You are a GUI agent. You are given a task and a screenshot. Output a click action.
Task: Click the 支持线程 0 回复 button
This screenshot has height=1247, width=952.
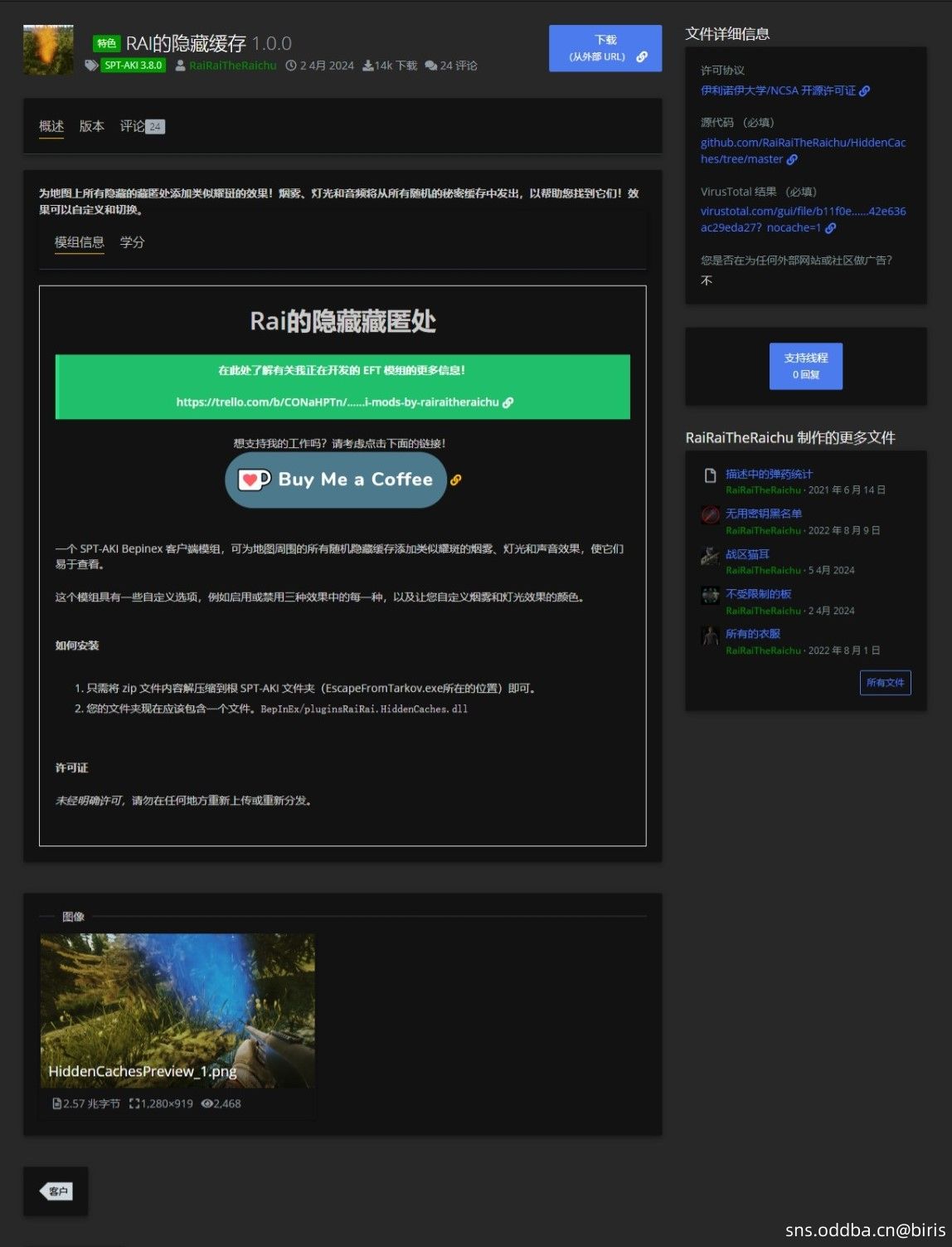click(806, 366)
